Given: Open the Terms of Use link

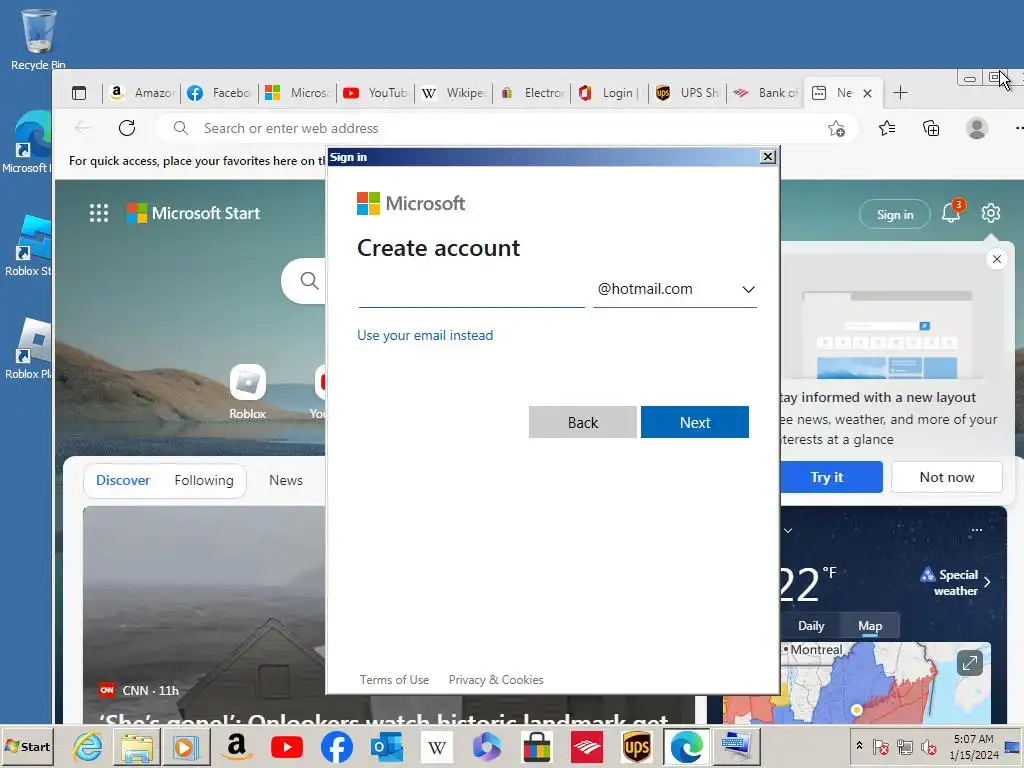Looking at the screenshot, I should 394,680.
